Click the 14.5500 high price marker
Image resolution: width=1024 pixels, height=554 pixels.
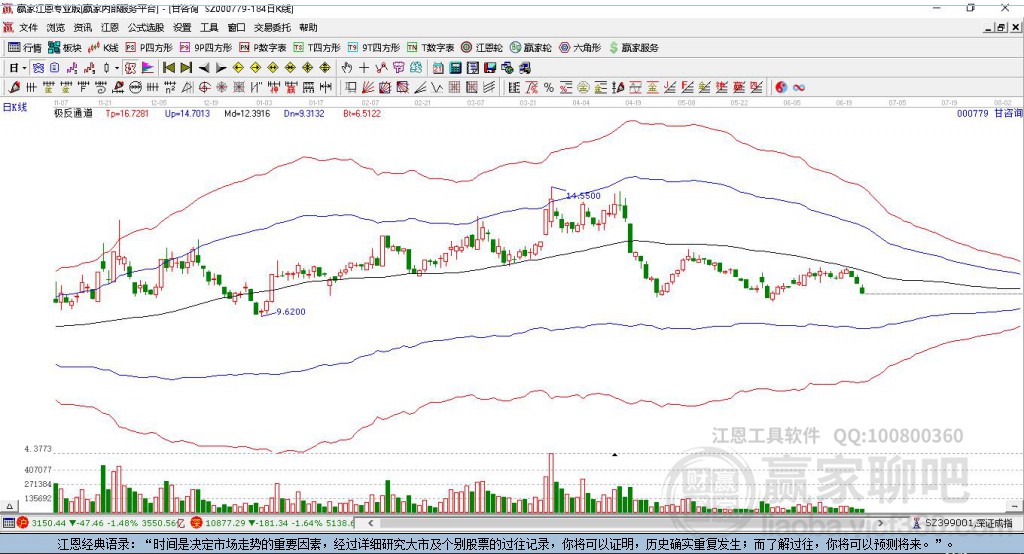point(583,196)
